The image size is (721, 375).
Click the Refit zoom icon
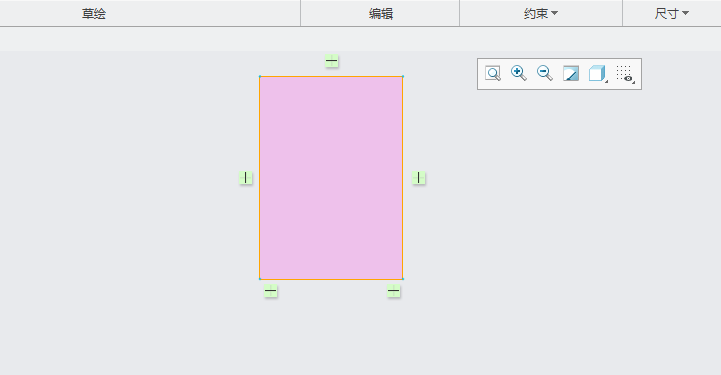[492, 74]
